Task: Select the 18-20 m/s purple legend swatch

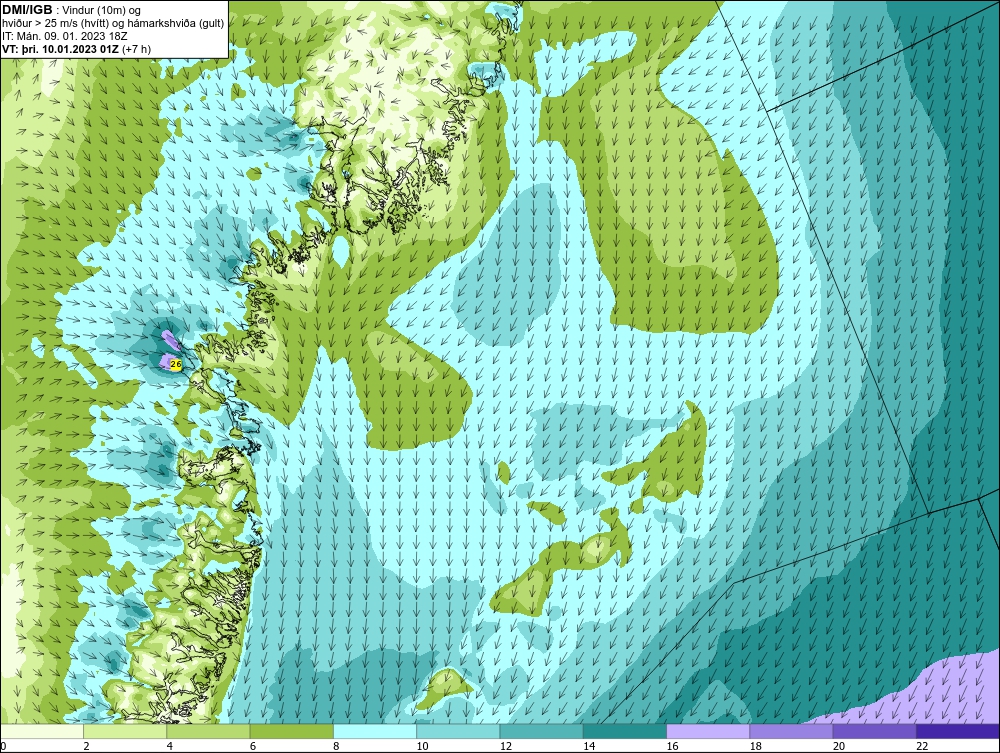Action: (x=791, y=731)
